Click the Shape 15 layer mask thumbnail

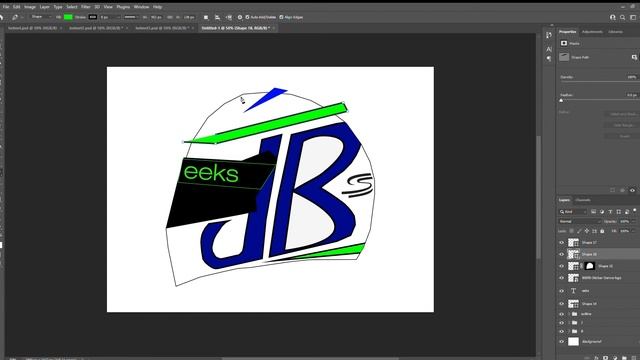589,266
